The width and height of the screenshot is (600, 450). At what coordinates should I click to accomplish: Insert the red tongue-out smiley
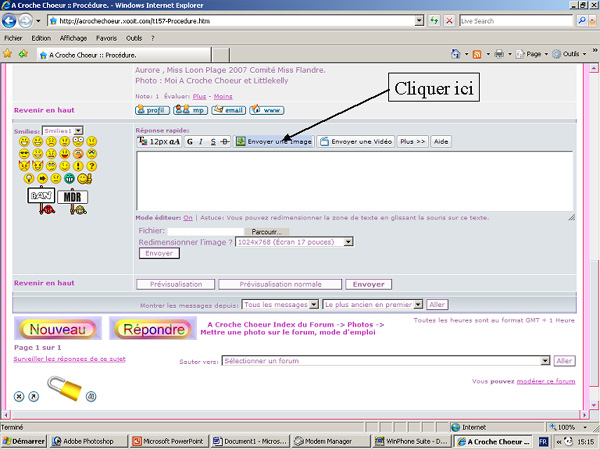click(x=65, y=154)
